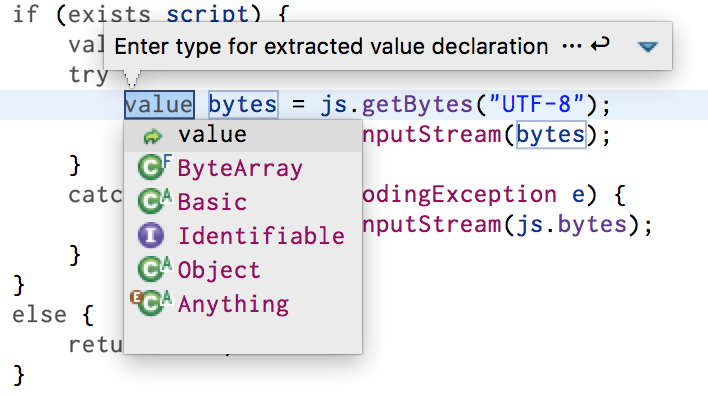
Task: Select the 'value' proposal in completion list
Action: [x=243, y=135]
